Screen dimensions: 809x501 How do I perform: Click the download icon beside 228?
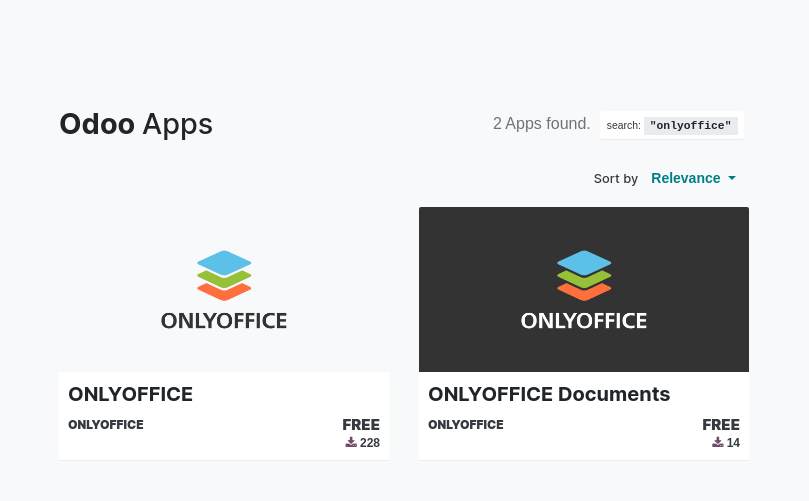coord(351,442)
